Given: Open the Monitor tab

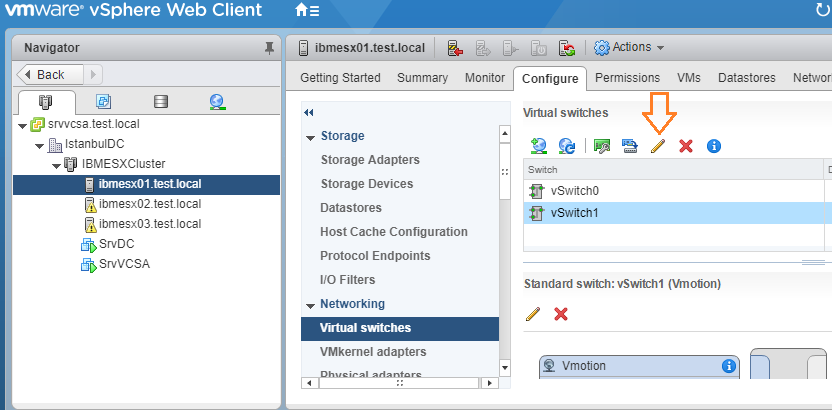Looking at the screenshot, I should (x=485, y=78).
